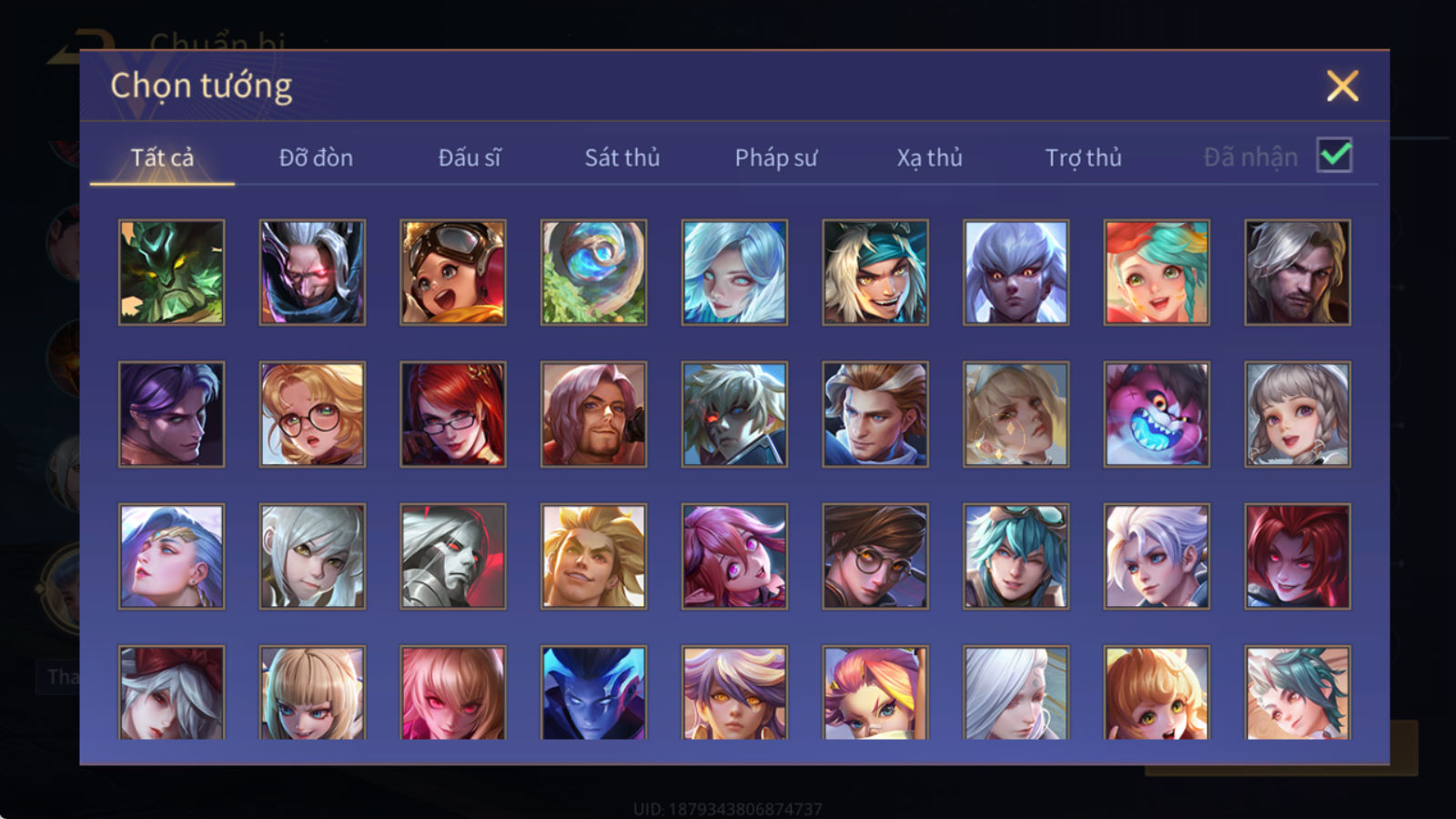Choose the spiky golden-haired smiling hero

click(593, 556)
